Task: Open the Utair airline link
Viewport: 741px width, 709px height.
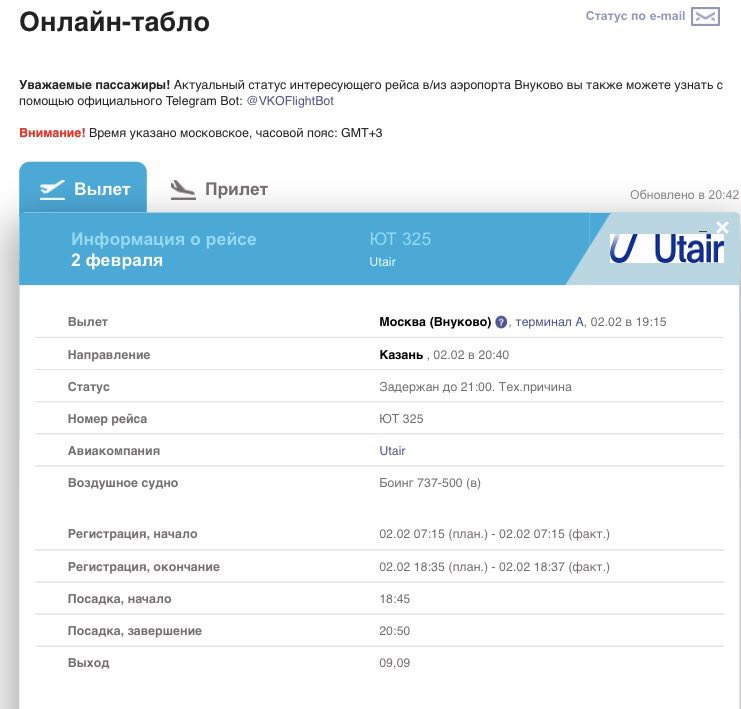Action: (x=392, y=450)
